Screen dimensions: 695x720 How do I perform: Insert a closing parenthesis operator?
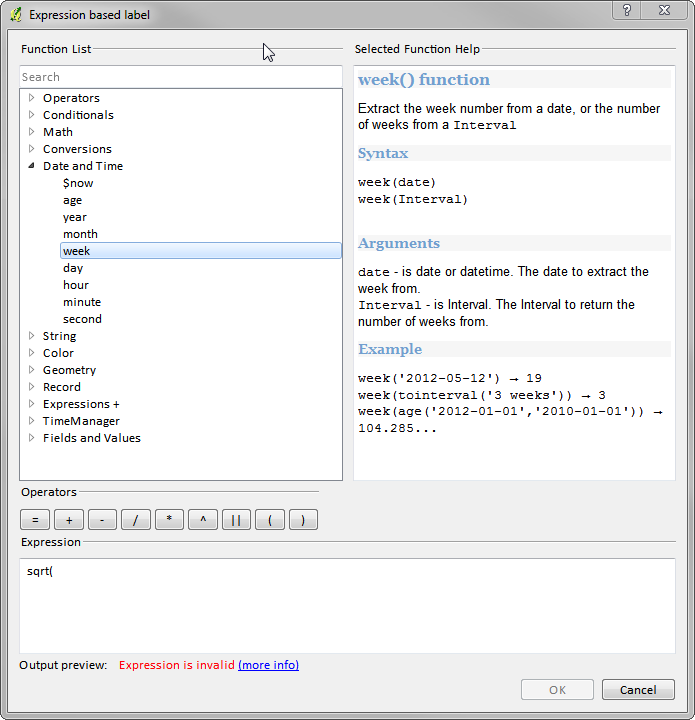click(x=303, y=520)
